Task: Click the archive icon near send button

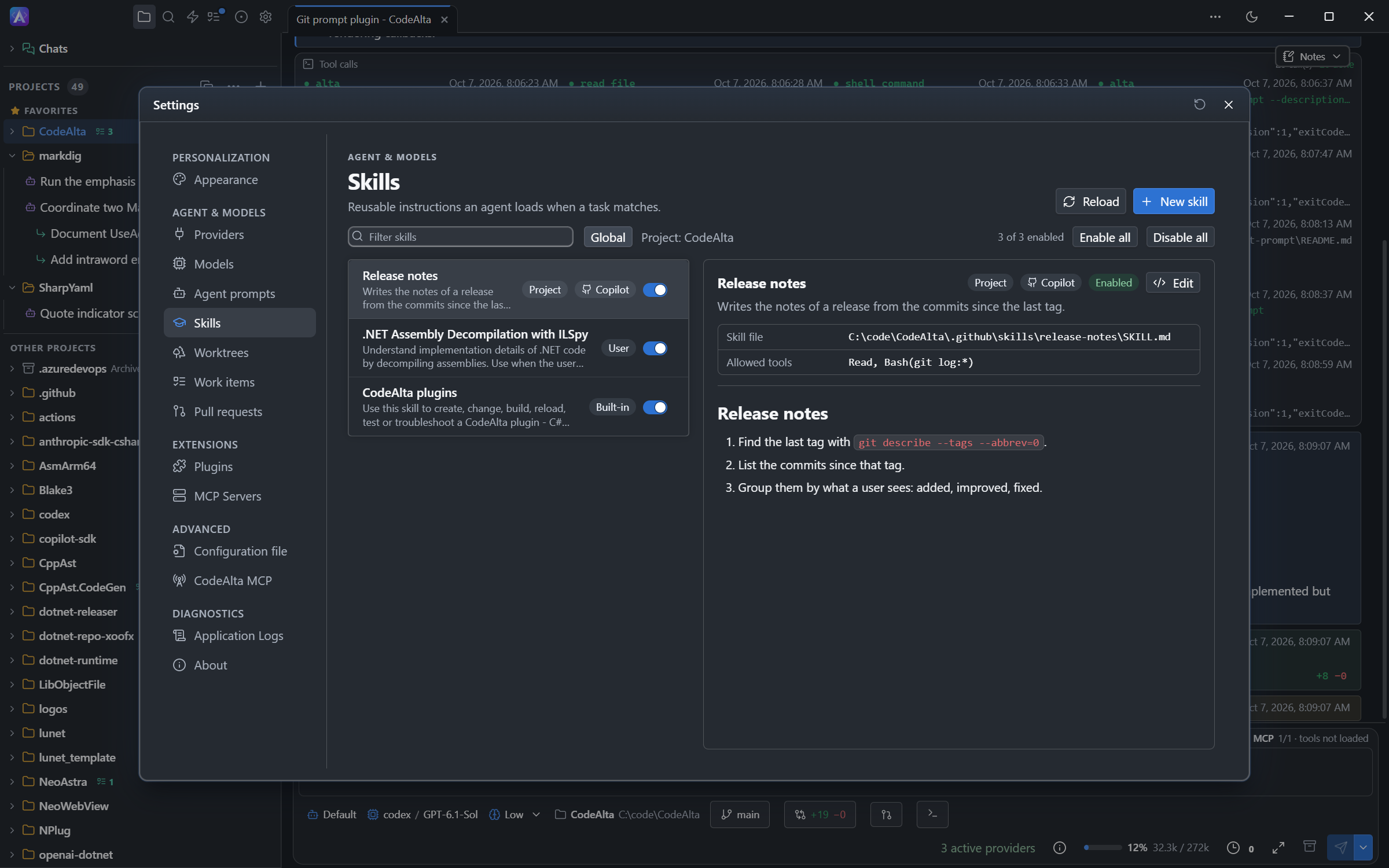Action: pos(1309,847)
